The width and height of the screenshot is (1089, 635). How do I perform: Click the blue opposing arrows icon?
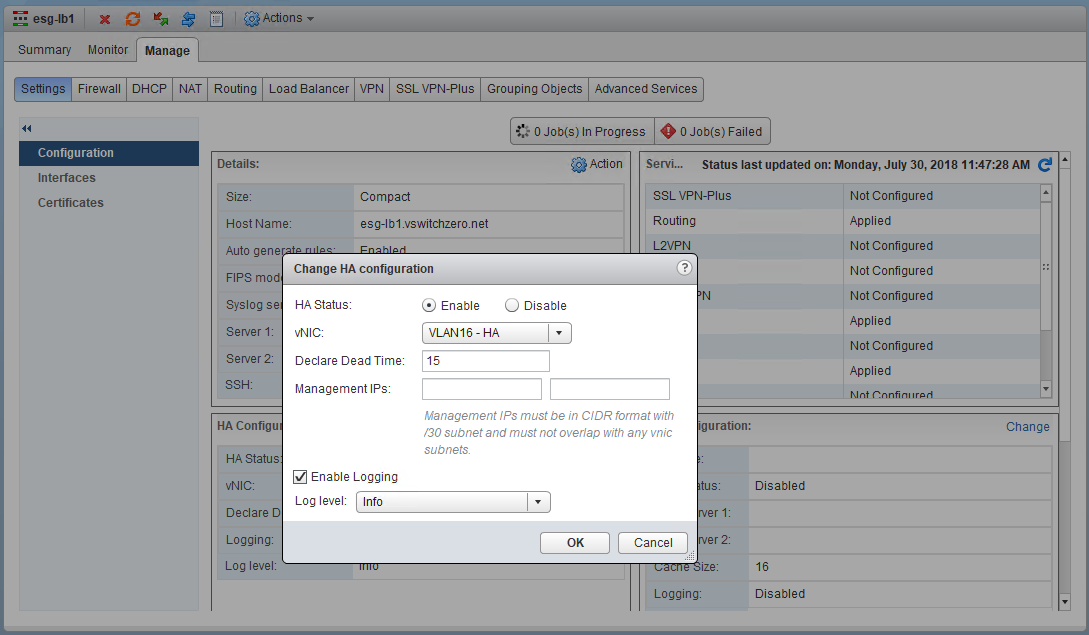click(x=188, y=19)
